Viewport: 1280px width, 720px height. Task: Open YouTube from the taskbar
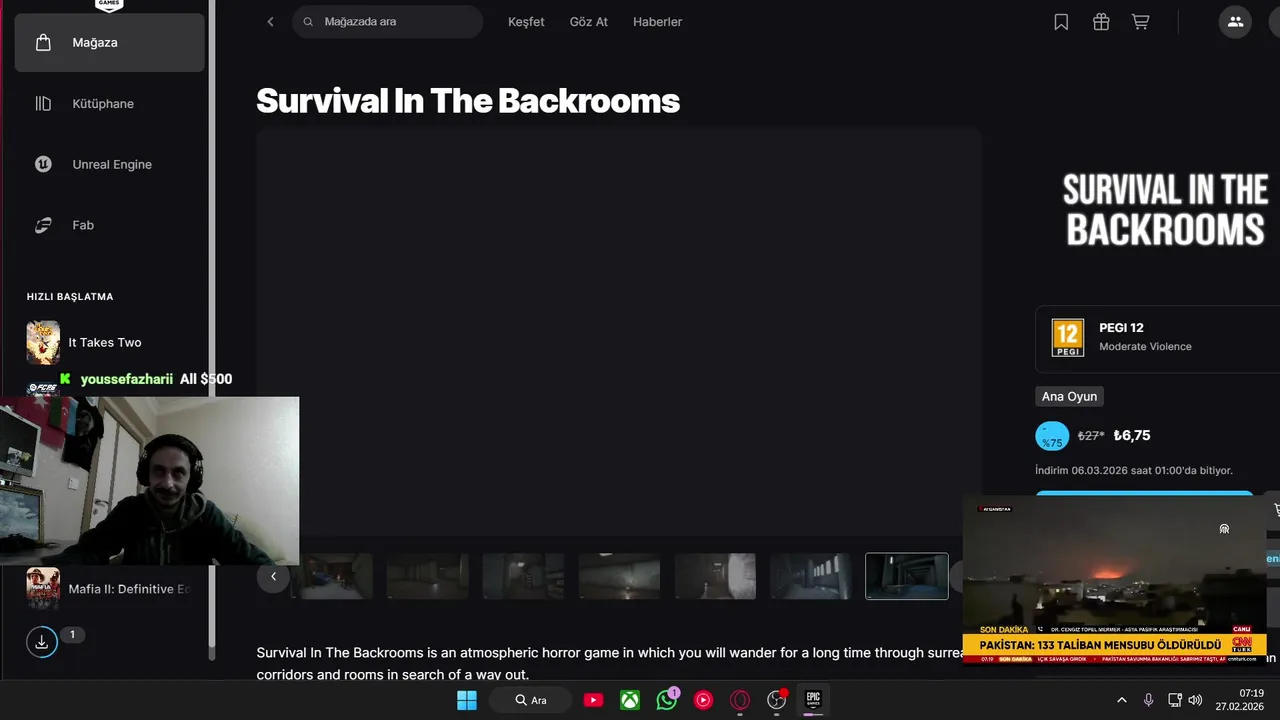pyautogui.click(x=593, y=700)
